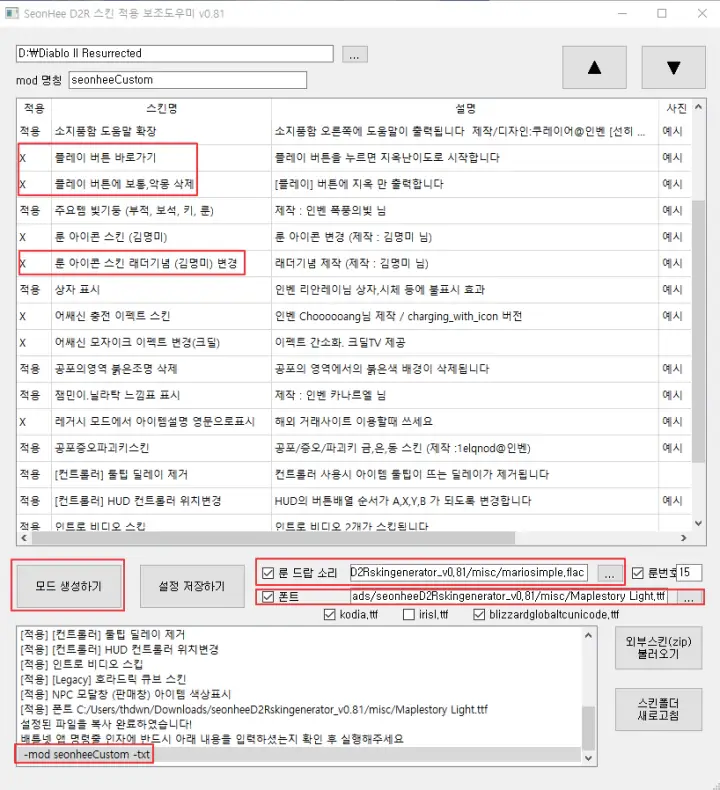Click the rune sound path field mariosimple.flac

click(469, 572)
